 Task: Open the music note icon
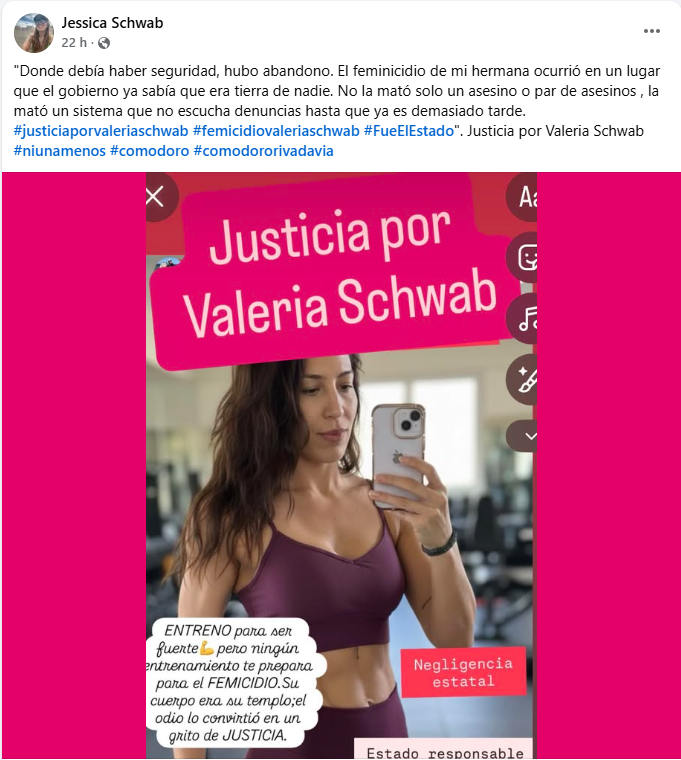(523, 318)
